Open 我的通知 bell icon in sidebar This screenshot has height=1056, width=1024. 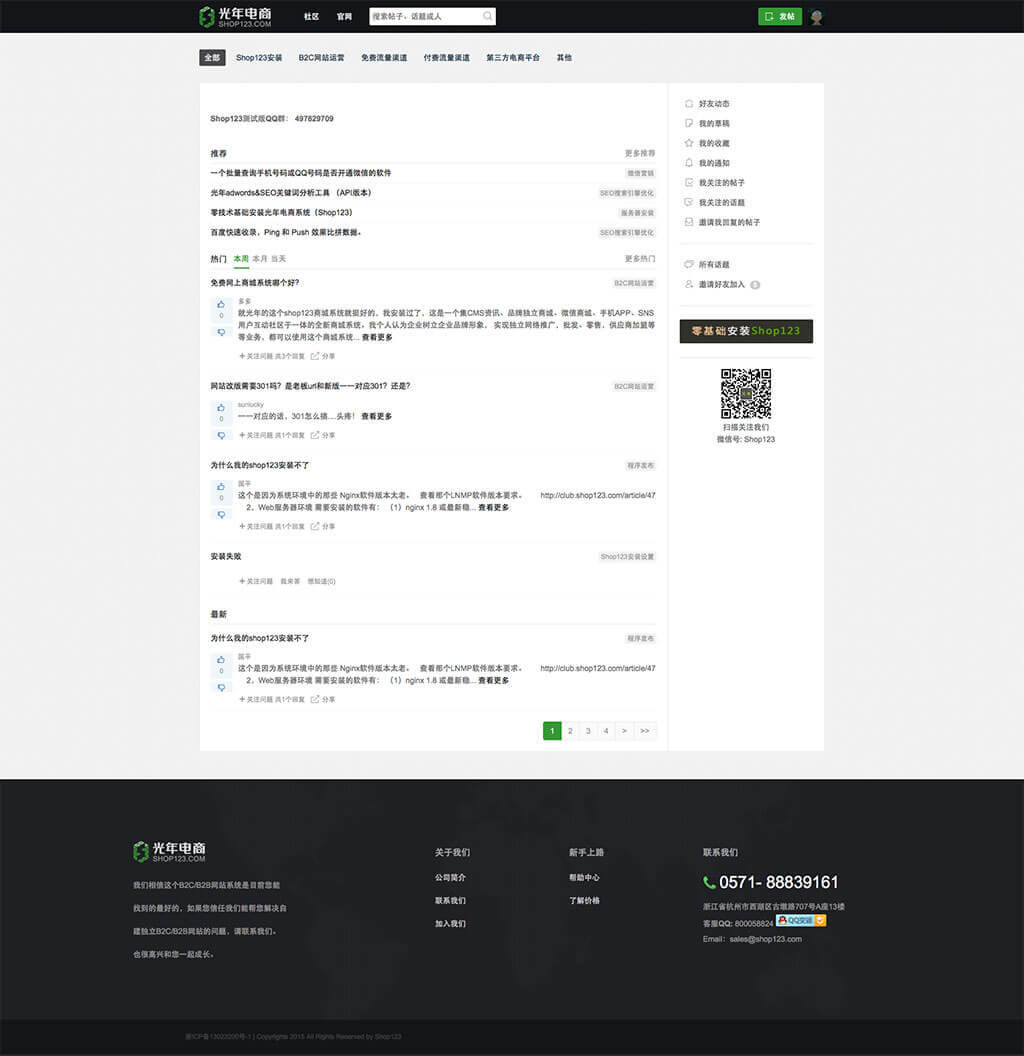(688, 163)
